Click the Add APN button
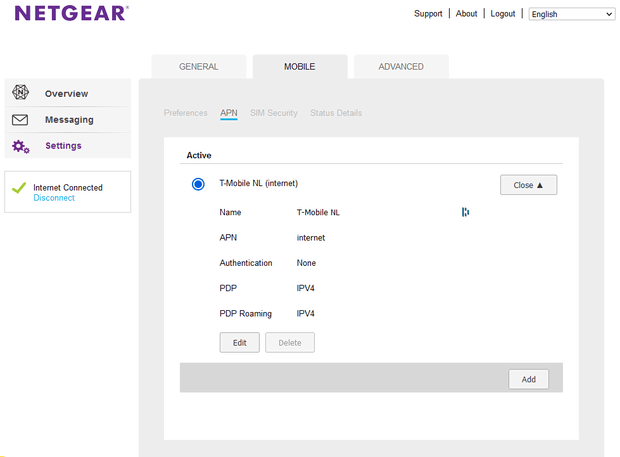 [528, 379]
